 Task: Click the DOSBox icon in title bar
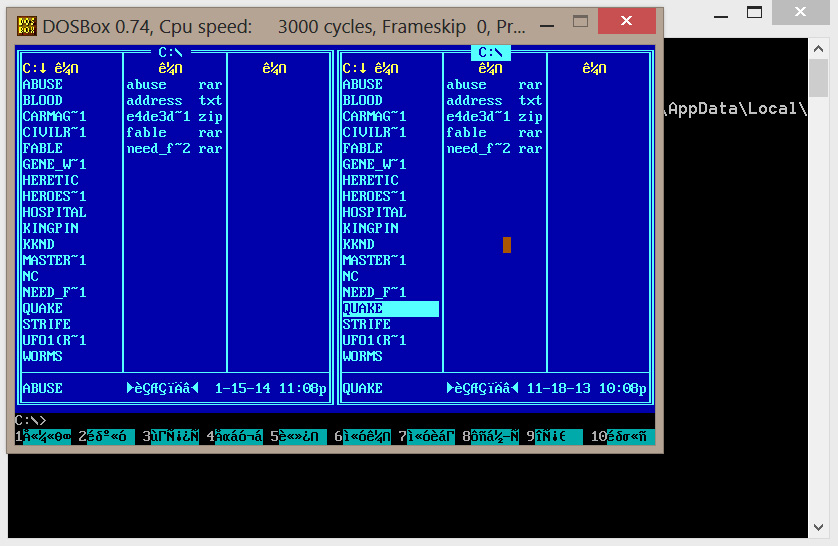coord(27,26)
